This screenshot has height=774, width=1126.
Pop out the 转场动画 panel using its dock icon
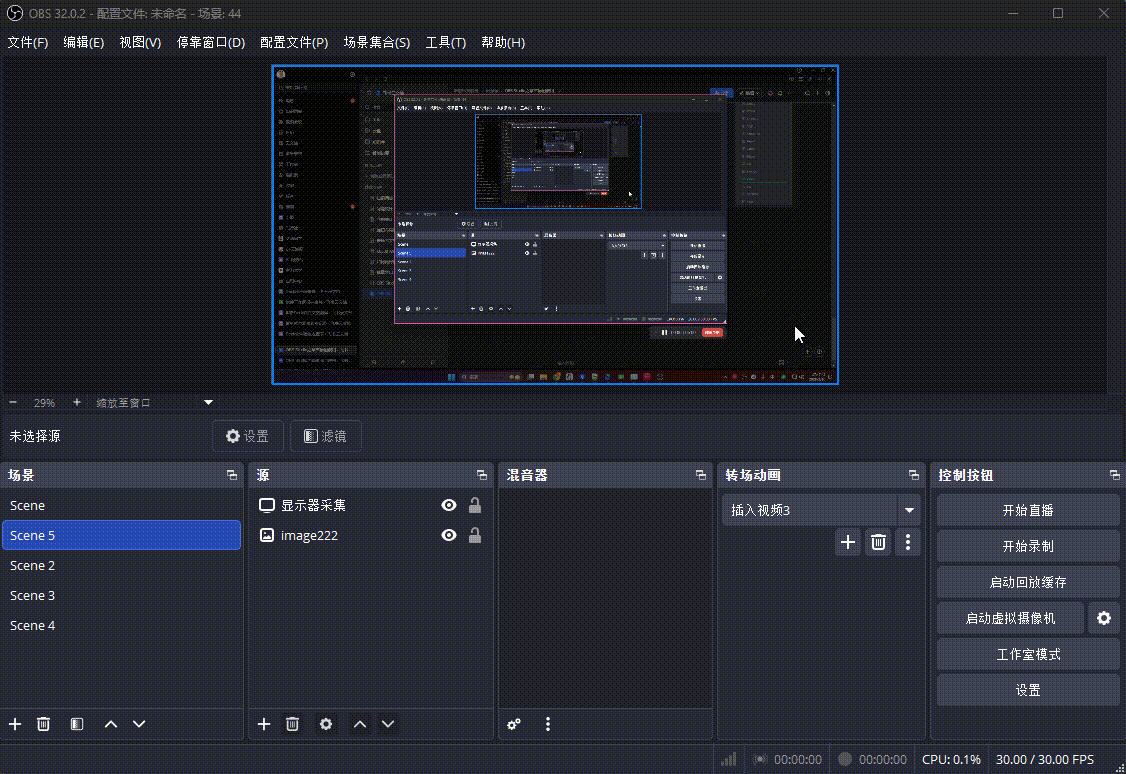(x=913, y=475)
